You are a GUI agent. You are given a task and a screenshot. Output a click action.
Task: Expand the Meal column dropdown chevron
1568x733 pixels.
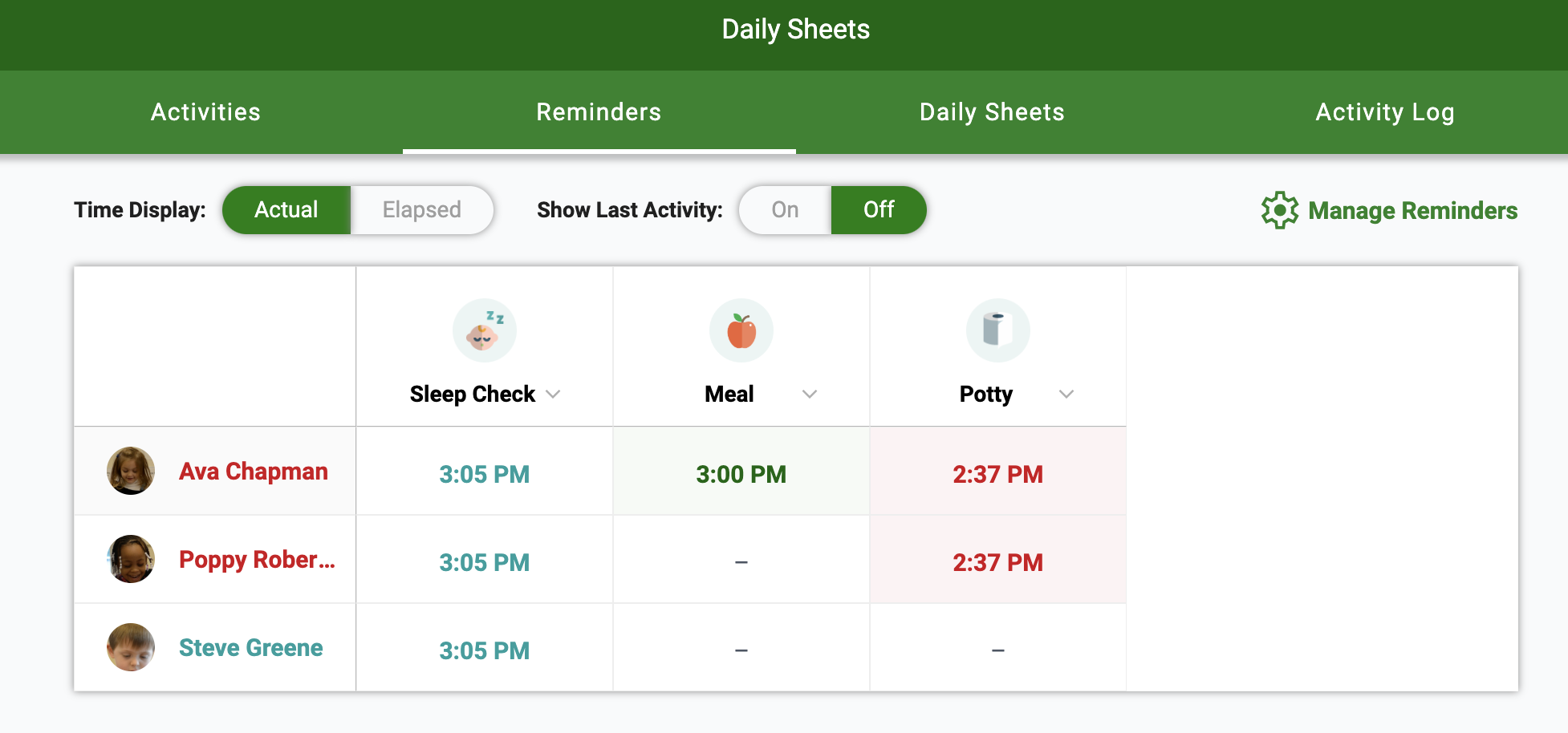click(810, 394)
